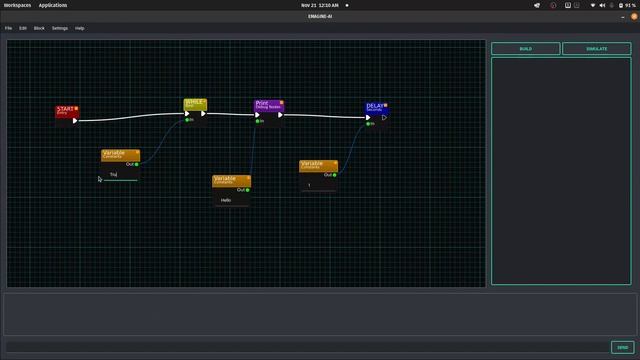The image size is (640, 360).
Task: Open the clock and calendar in top bar
Action: click(320, 5)
